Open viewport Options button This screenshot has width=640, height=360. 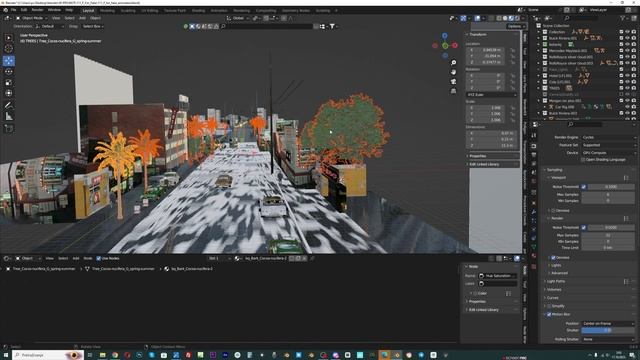516,26
